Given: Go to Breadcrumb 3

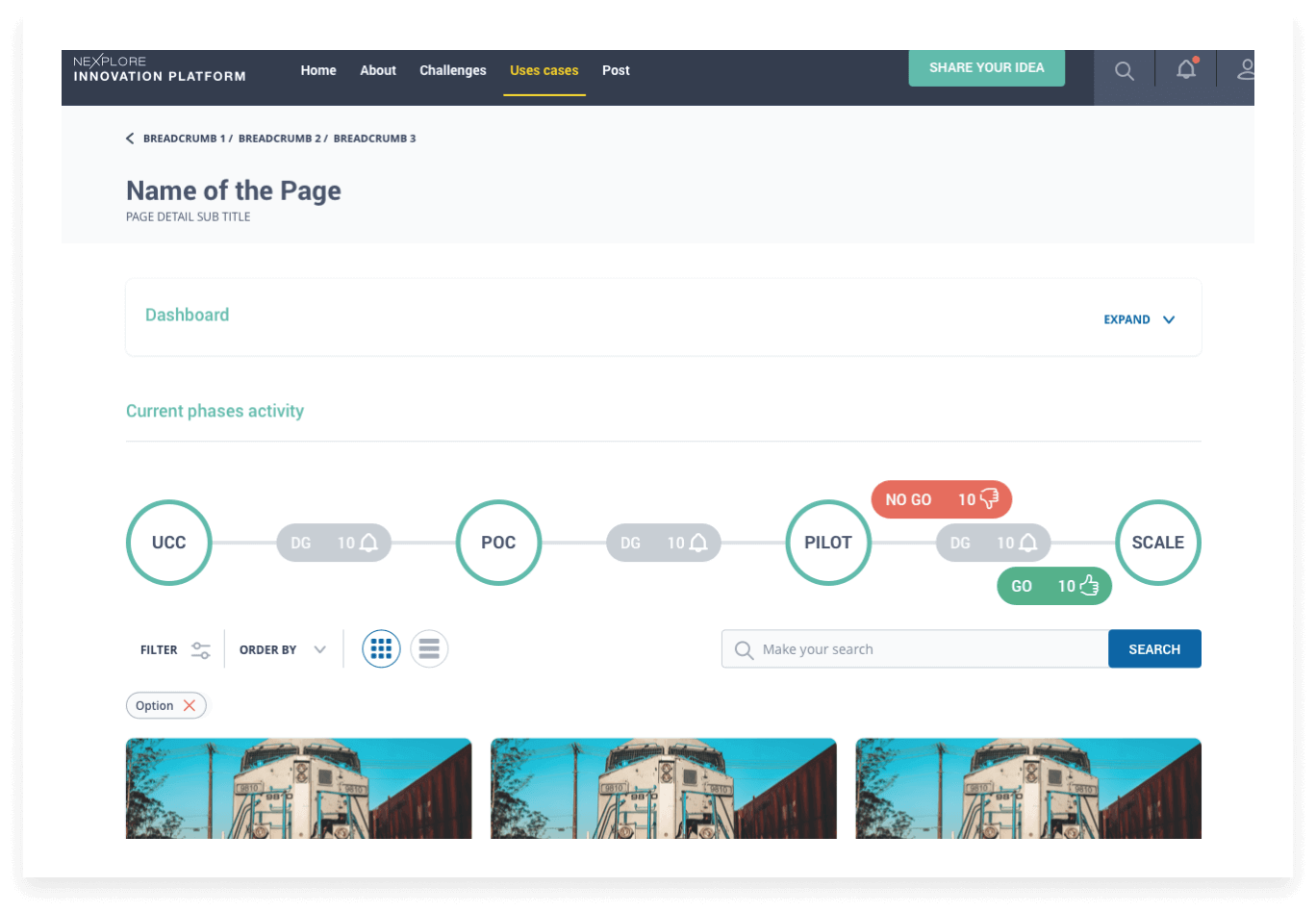Looking at the screenshot, I should point(375,139).
